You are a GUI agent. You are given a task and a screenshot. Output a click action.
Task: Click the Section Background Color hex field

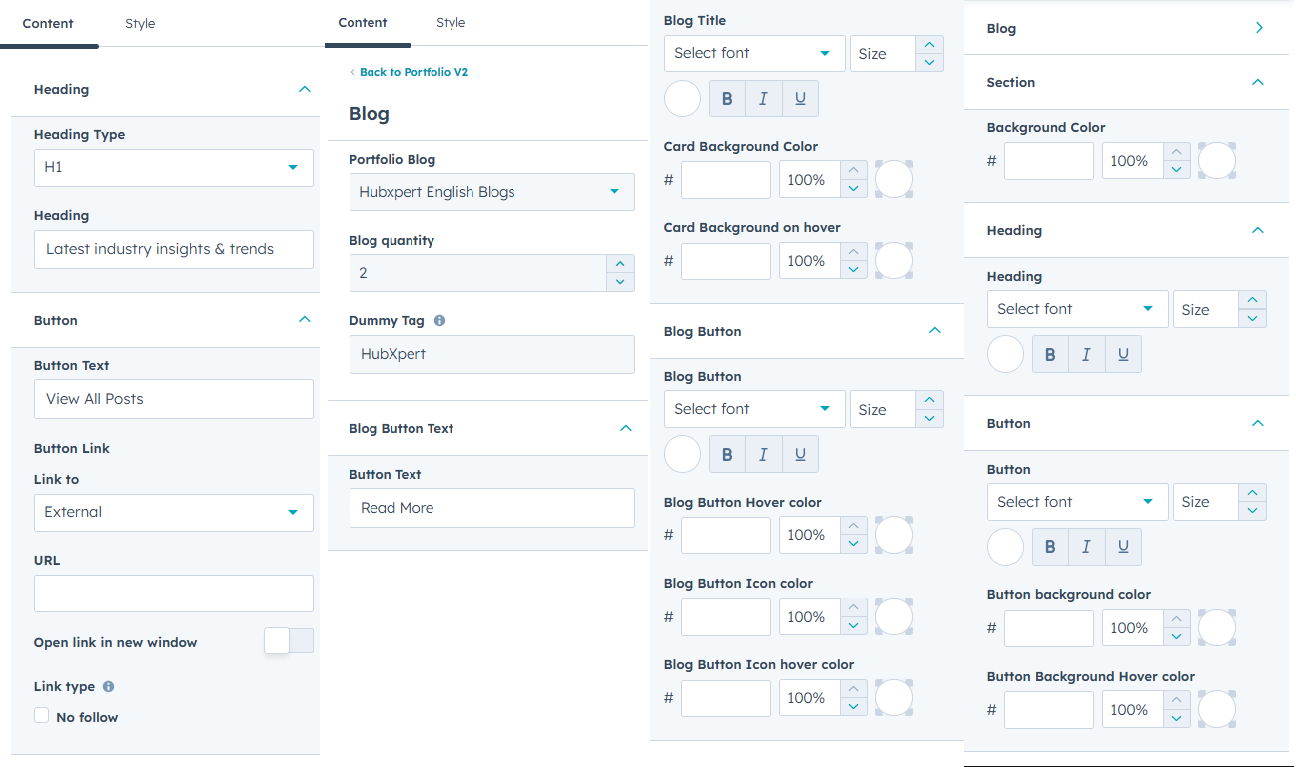(x=1049, y=161)
